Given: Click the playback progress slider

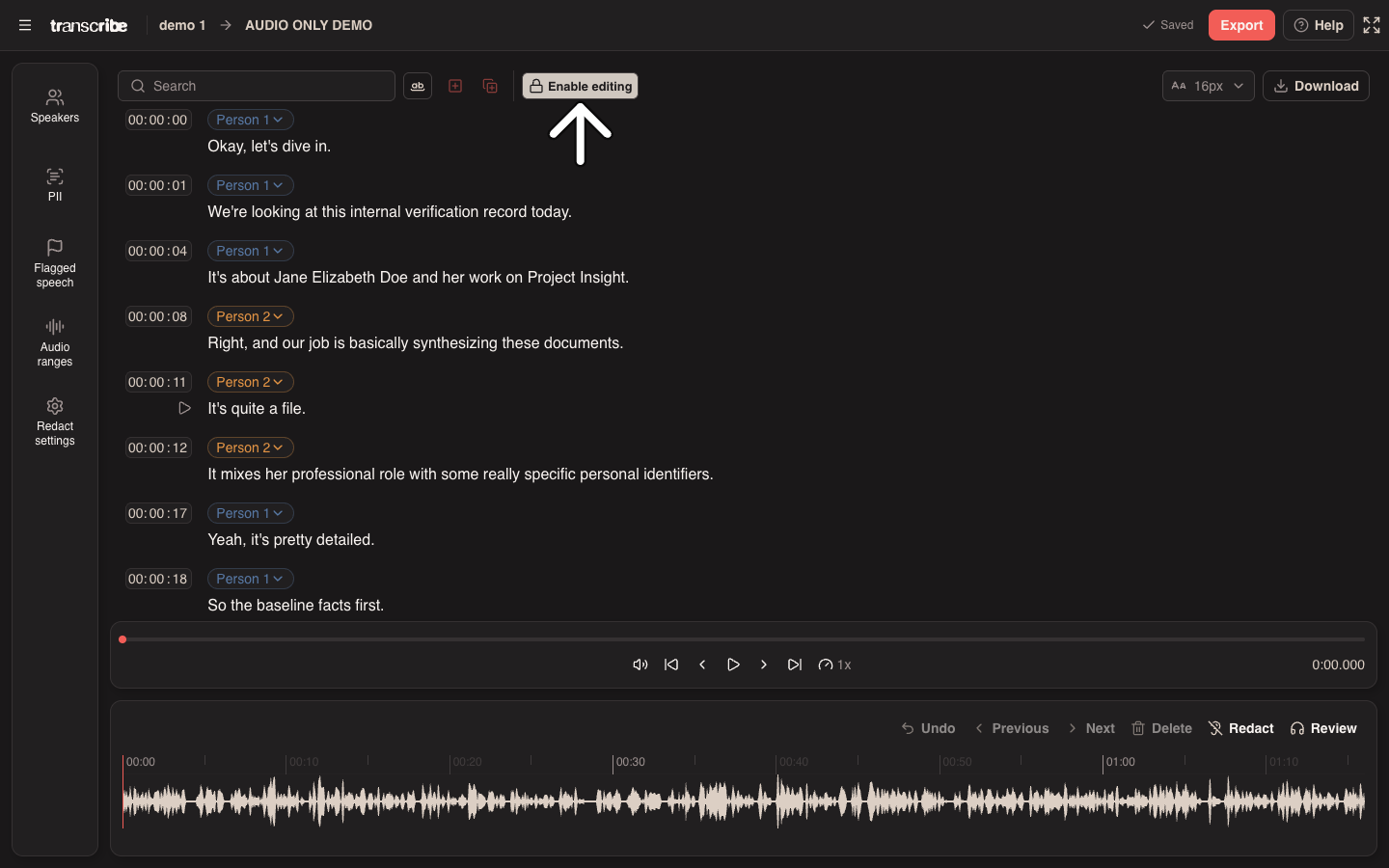Looking at the screenshot, I should [x=744, y=639].
